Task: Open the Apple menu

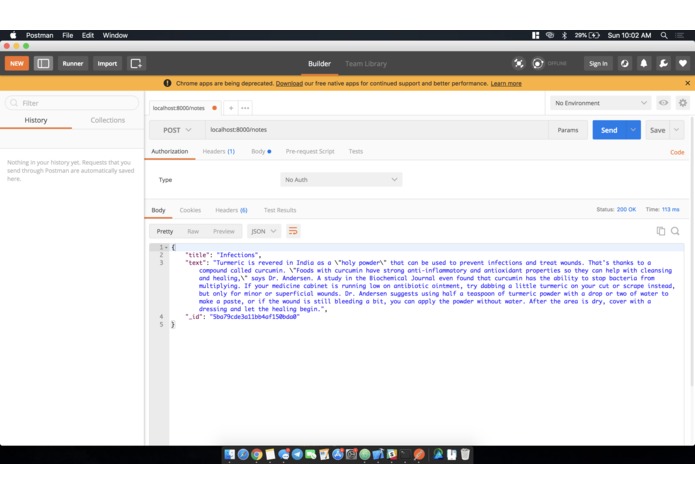Action: point(13,35)
